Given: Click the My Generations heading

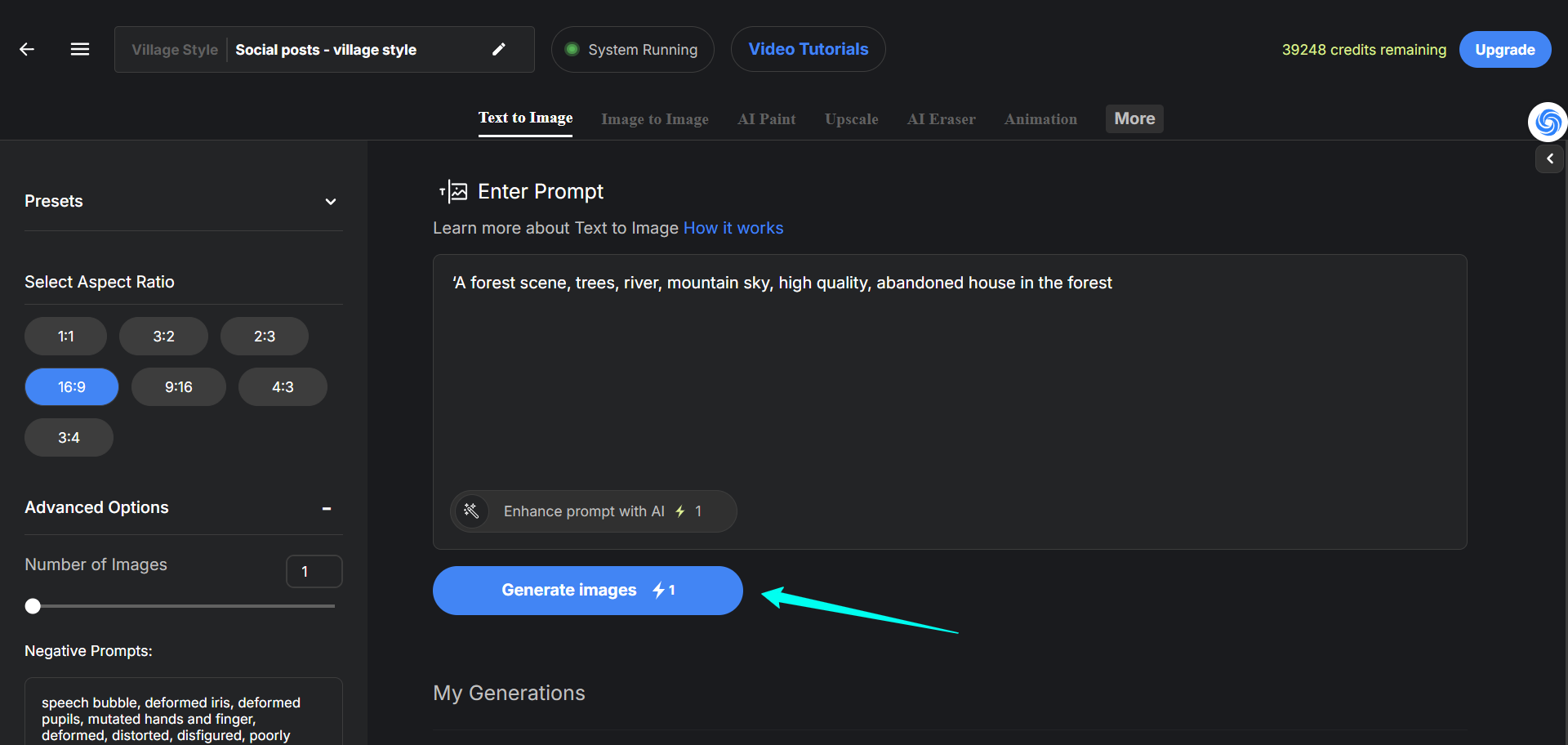Looking at the screenshot, I should coord(509,694).
